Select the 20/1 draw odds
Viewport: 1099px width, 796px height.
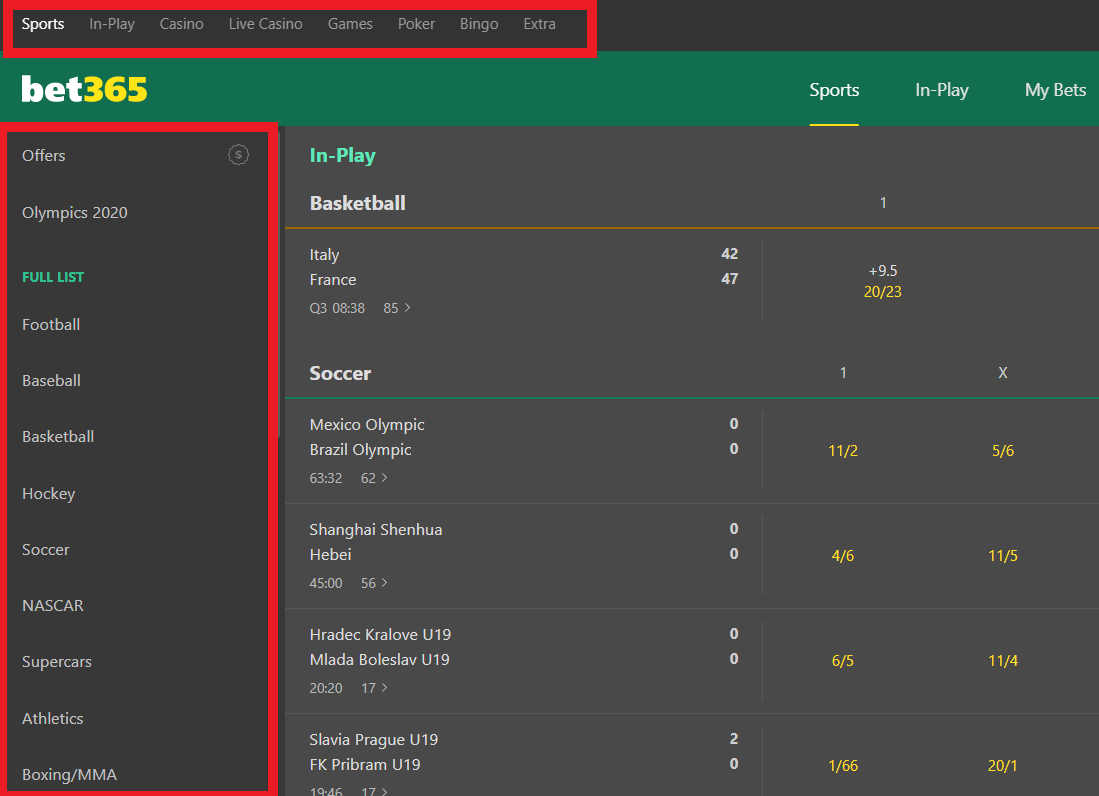1003,766
